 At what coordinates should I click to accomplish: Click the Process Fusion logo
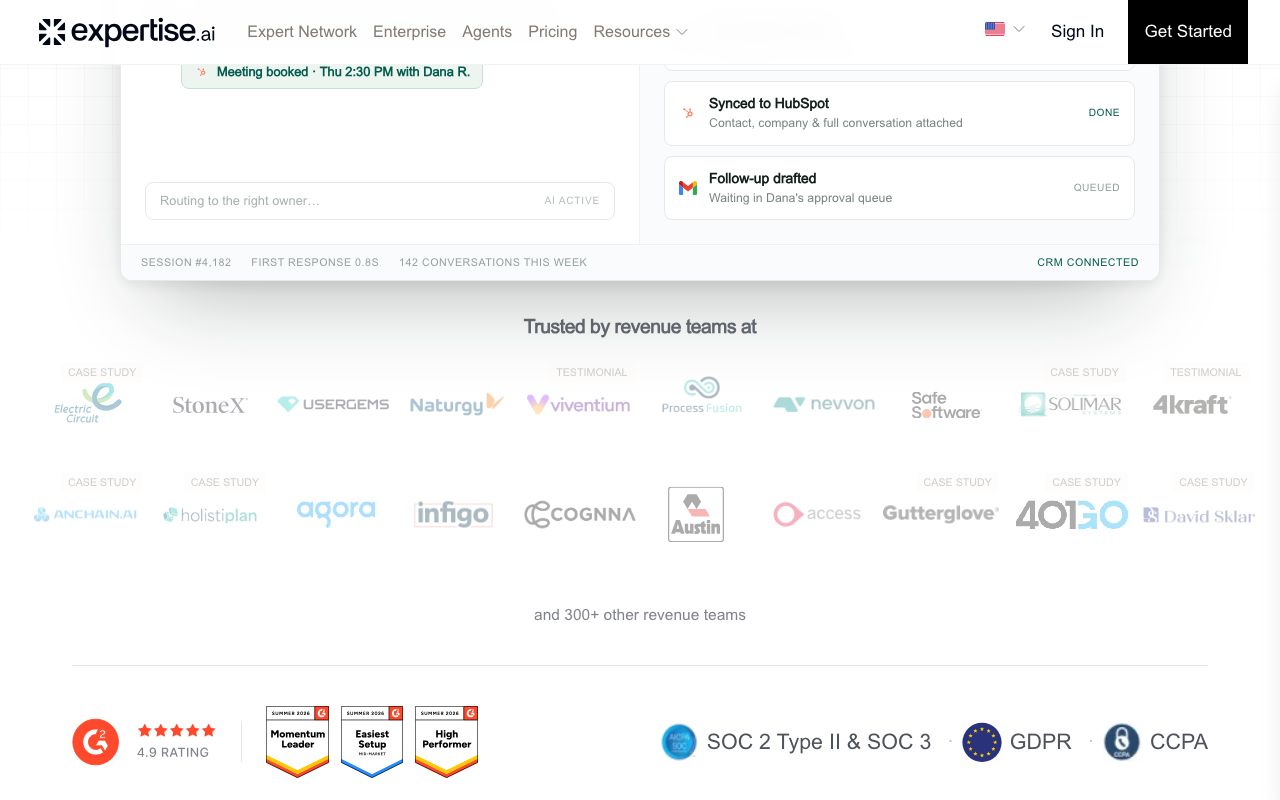(x=702, y=396)
